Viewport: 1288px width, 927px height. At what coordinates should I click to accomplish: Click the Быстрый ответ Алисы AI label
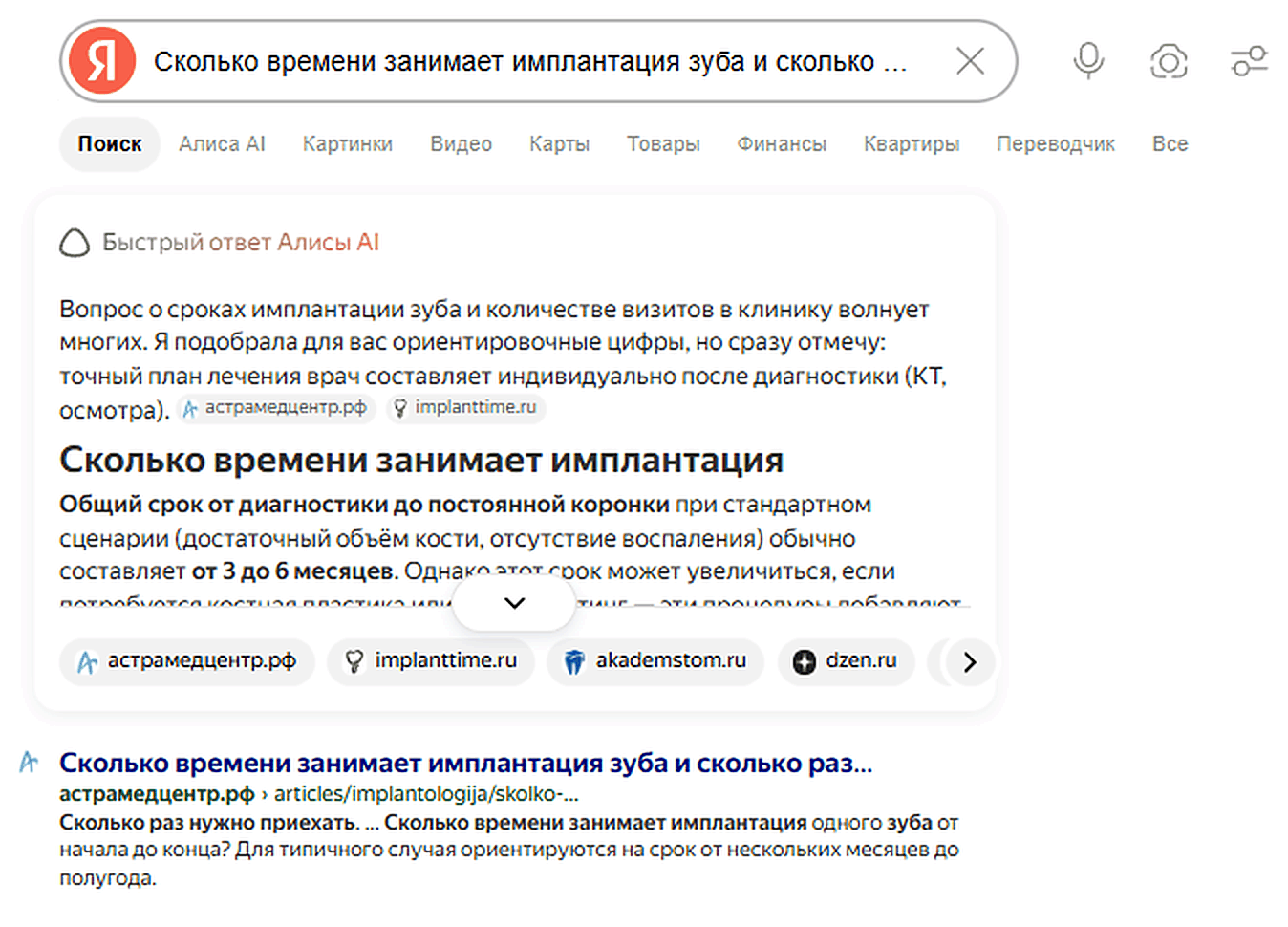tap(241, 243)
